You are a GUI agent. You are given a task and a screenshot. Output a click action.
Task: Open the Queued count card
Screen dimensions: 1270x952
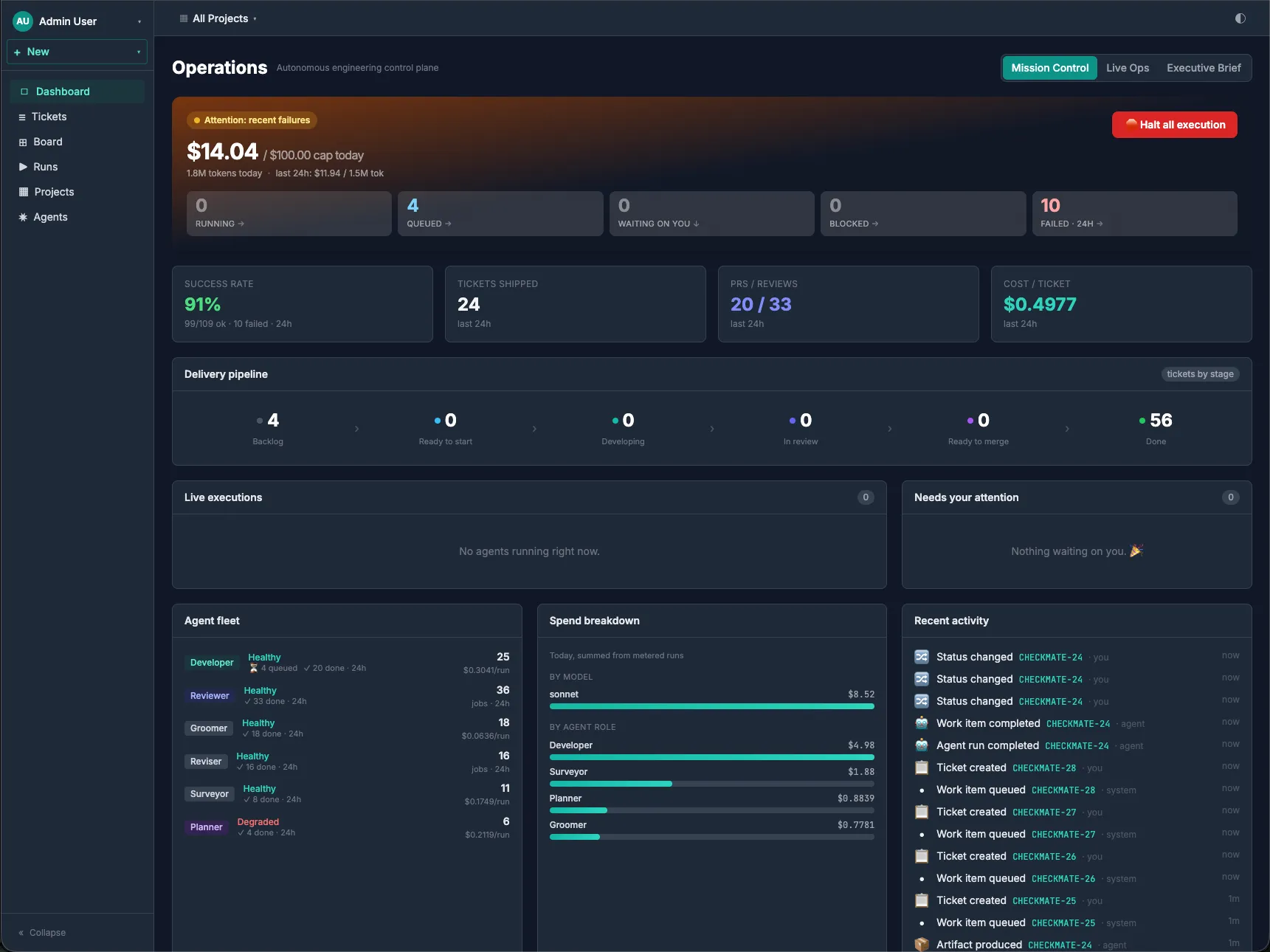500,214
